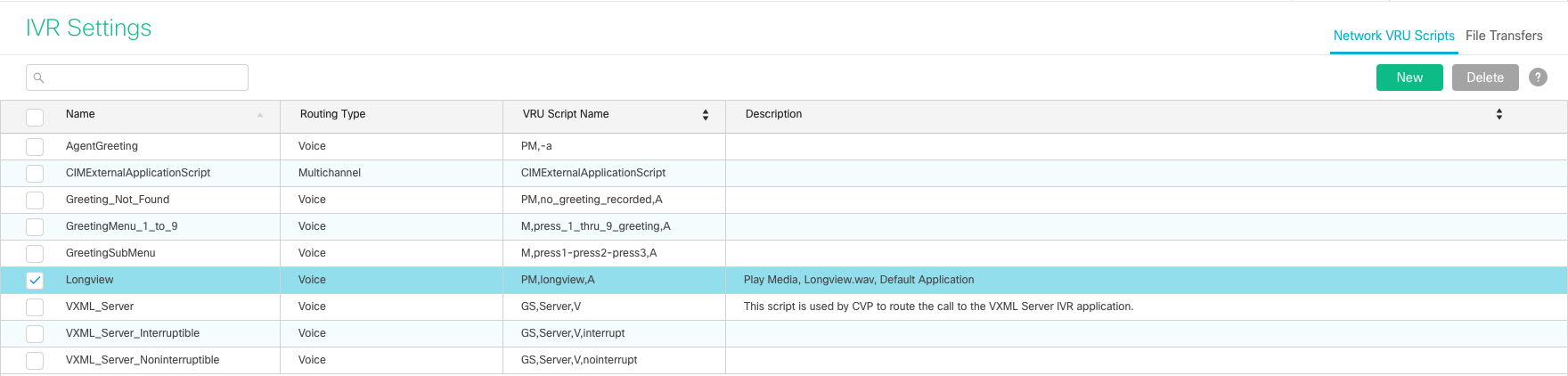Tick the GreetingSubMenu checkbox
This screenshot has width=1568, height=376.
pos(35,253)
